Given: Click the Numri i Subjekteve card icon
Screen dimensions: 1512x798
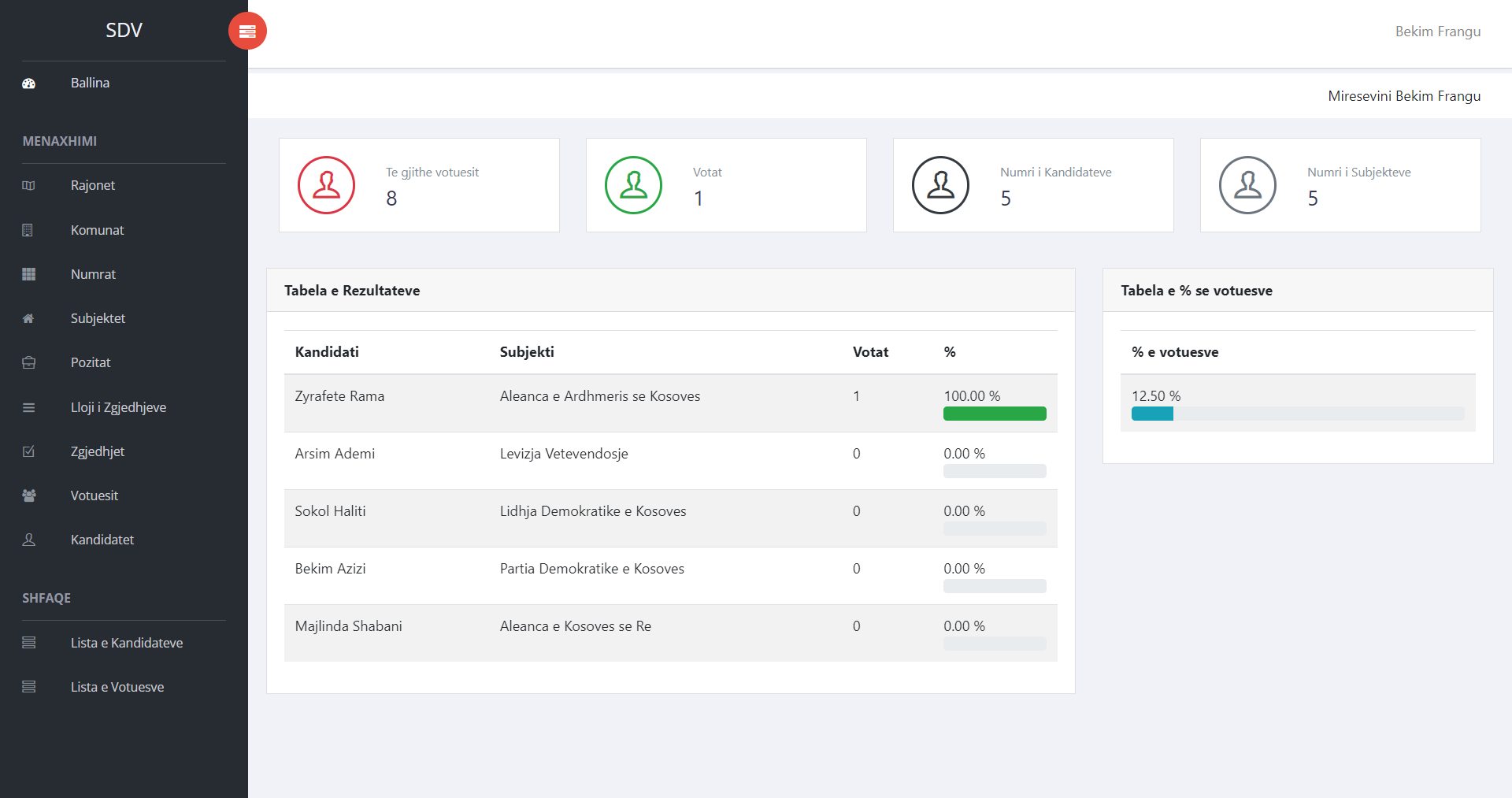Looking at the screenshot, I should (x=1247, y=185).
